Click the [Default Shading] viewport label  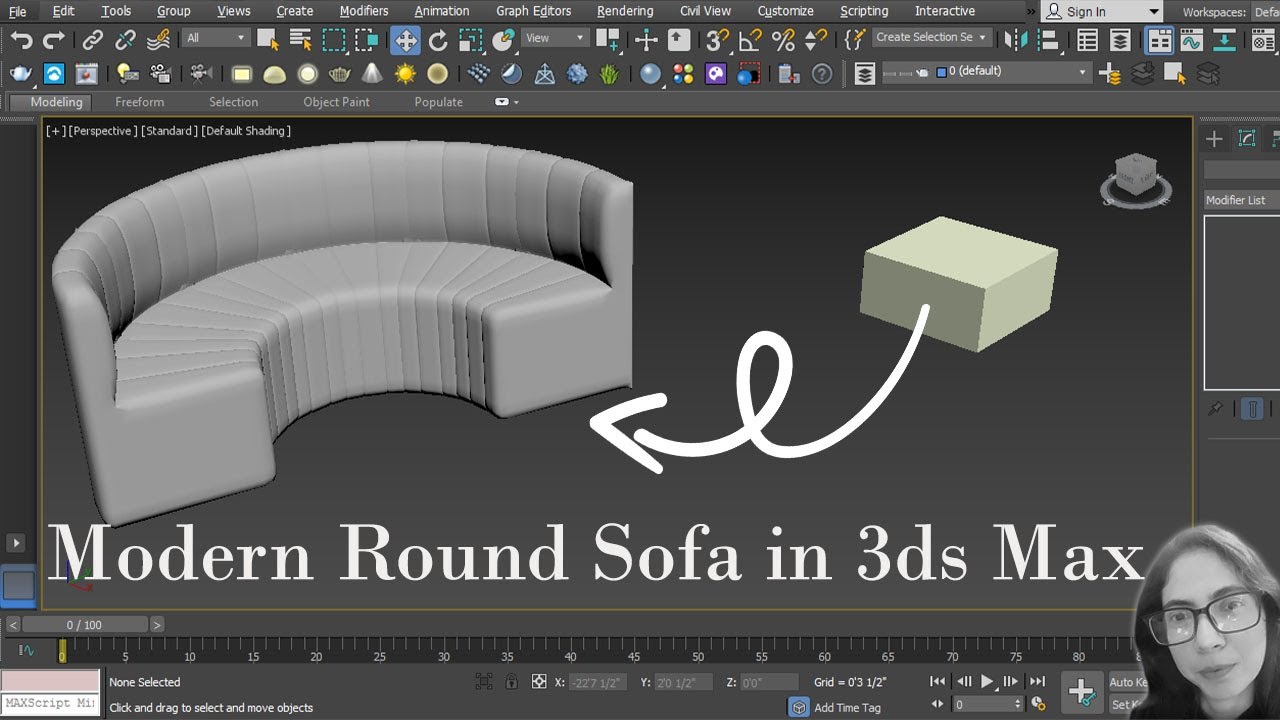(246, 131)
